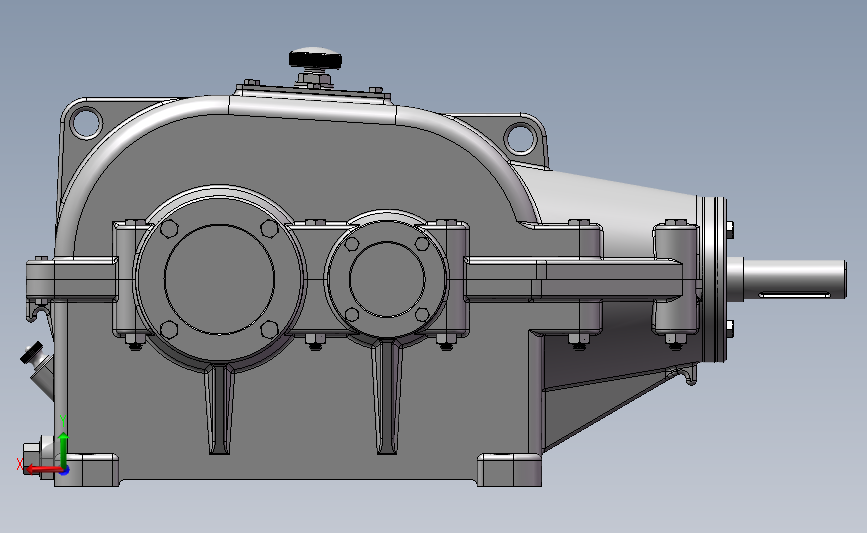Select the round end flange near shaft
The image size is (867, 533).
pyautogui.click(x=714, y=279)
